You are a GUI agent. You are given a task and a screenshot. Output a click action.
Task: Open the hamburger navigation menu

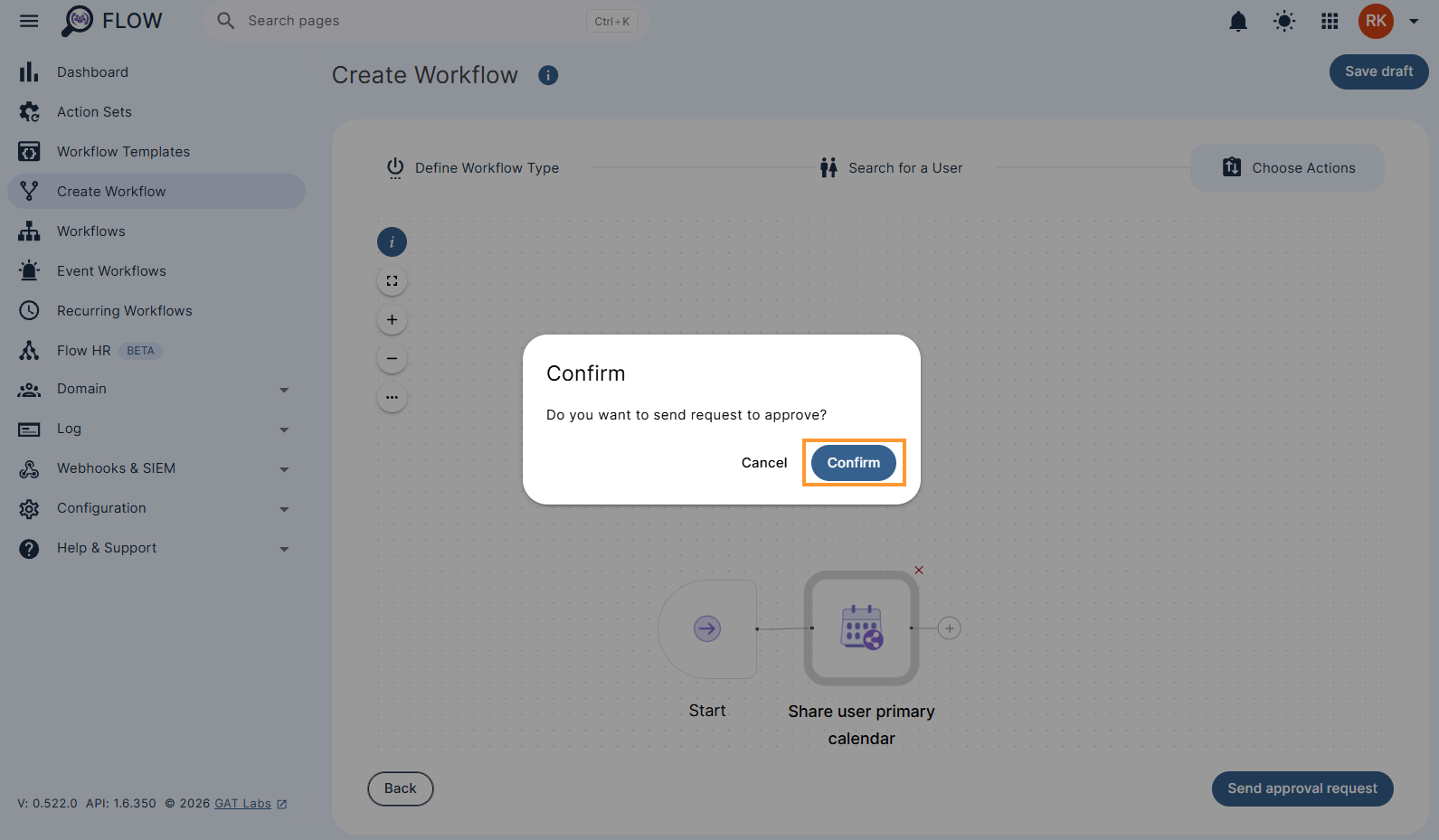coord(29,21)
